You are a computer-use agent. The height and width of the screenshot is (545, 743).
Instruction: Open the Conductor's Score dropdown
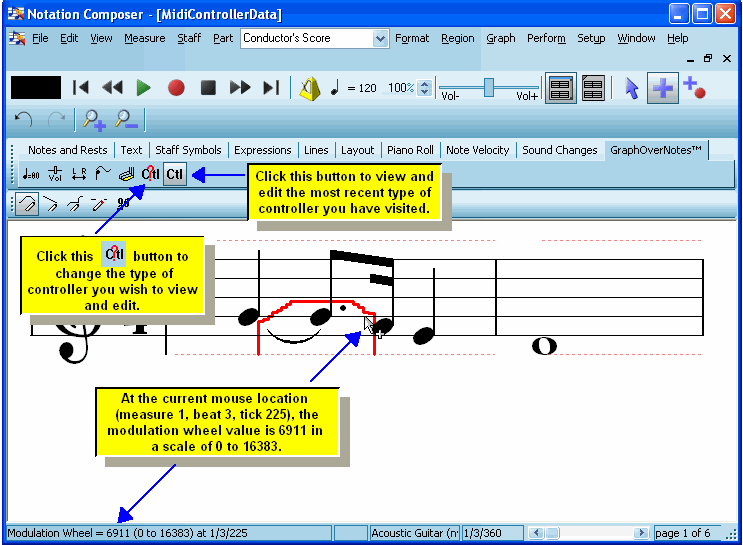pos(380,38)
